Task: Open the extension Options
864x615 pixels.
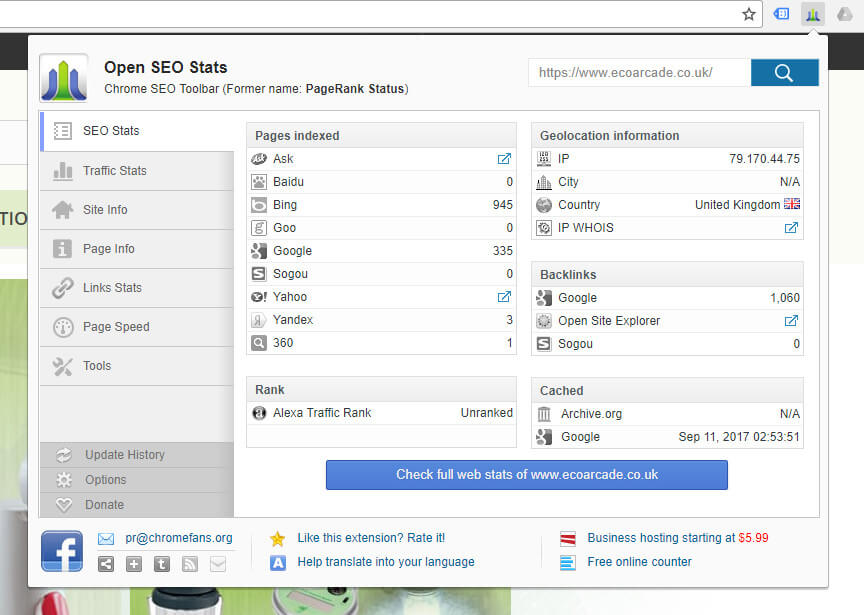Action: [138, 480]
